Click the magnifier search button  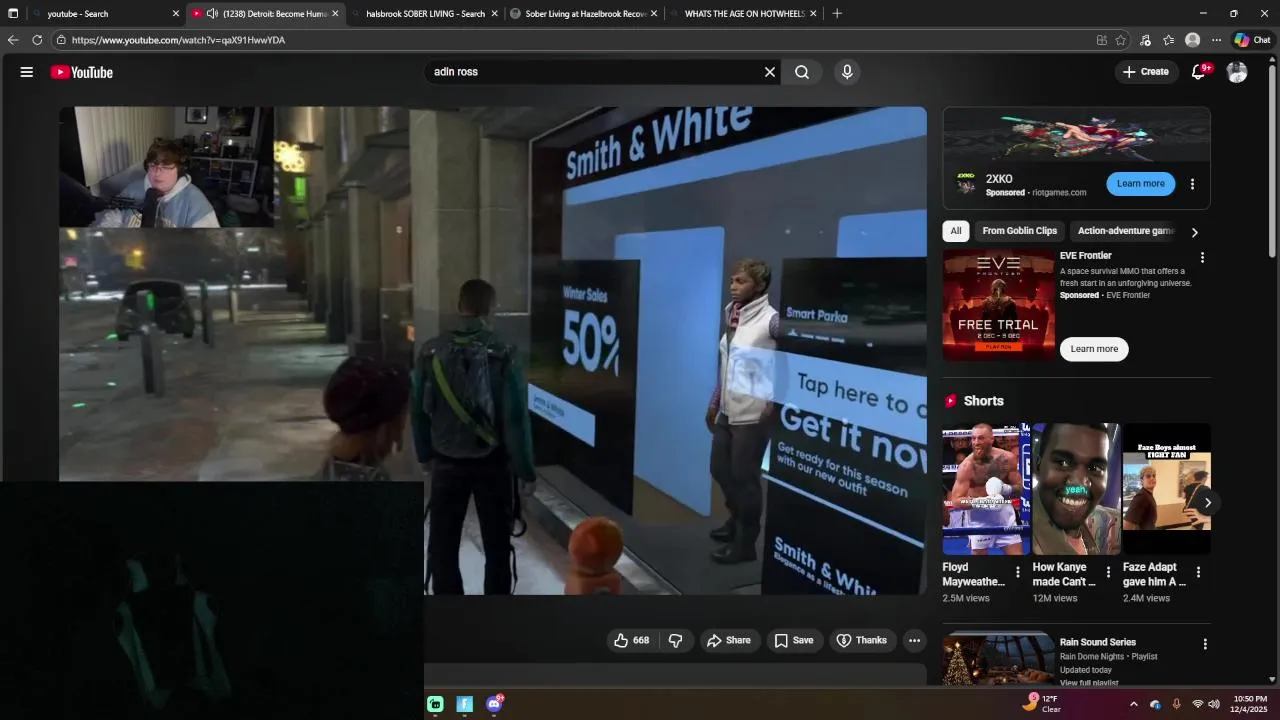(x=802, y=72)
